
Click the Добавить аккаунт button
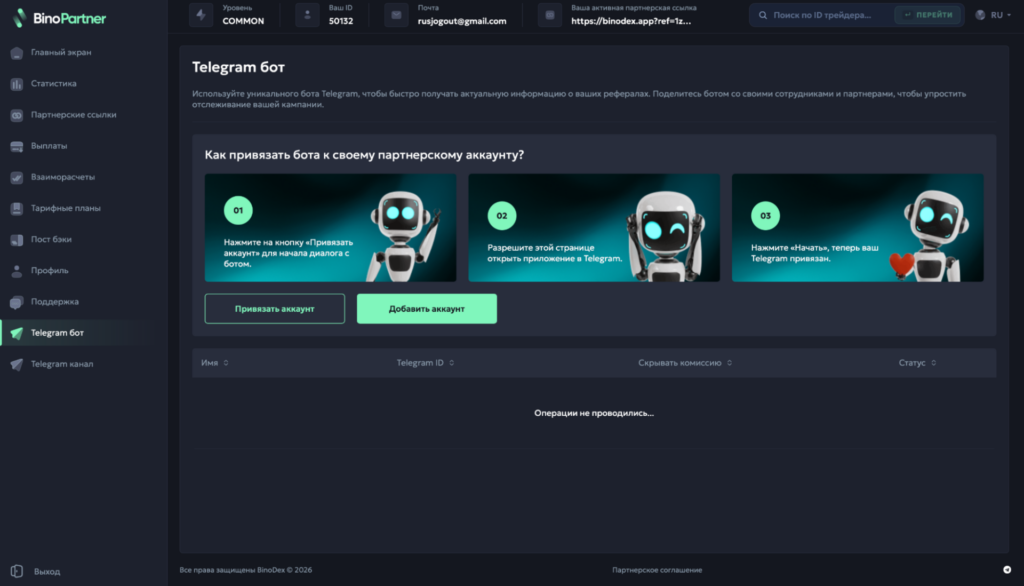[x=426, y=308]
